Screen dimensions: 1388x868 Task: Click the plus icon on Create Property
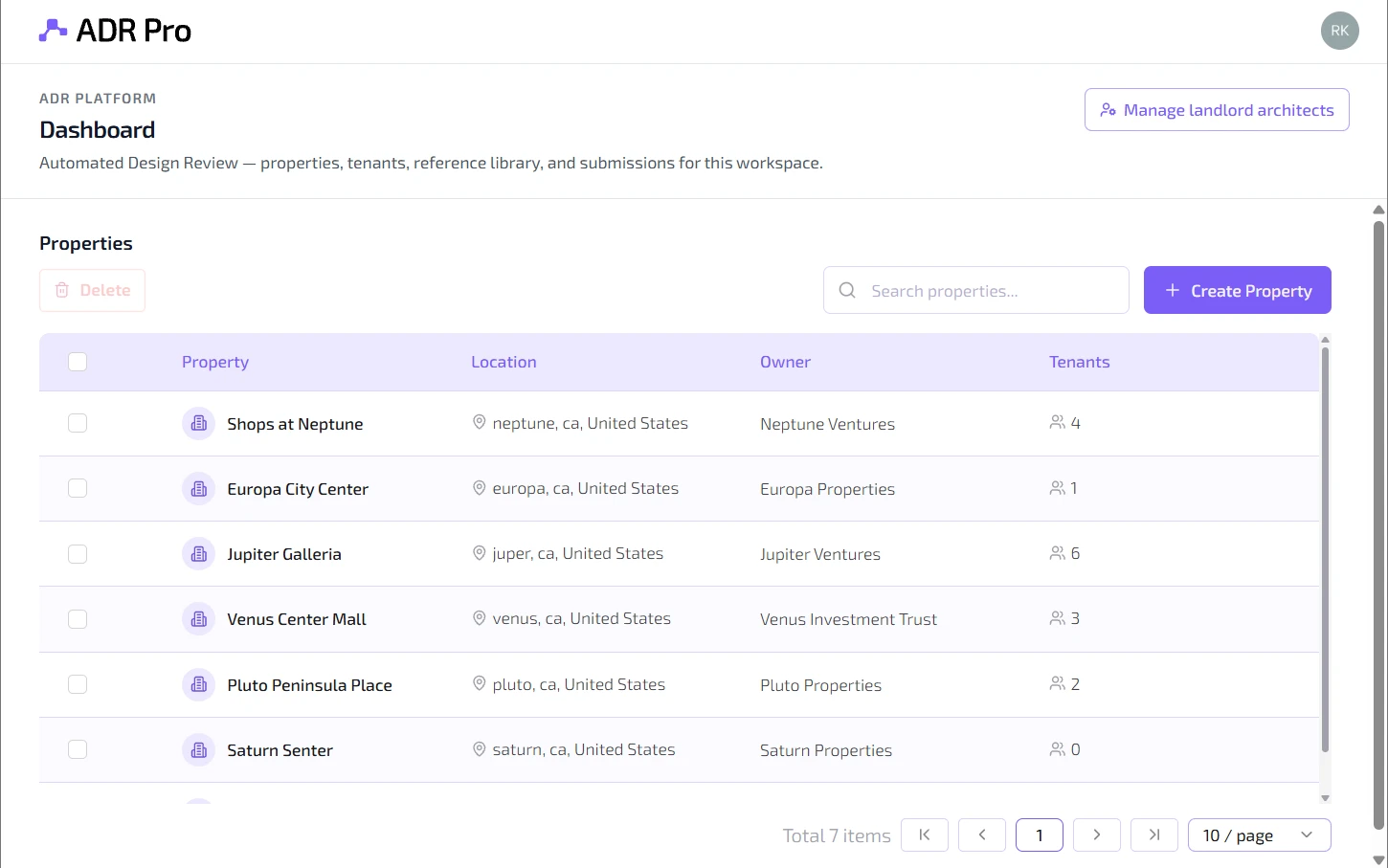point(1173,290)
